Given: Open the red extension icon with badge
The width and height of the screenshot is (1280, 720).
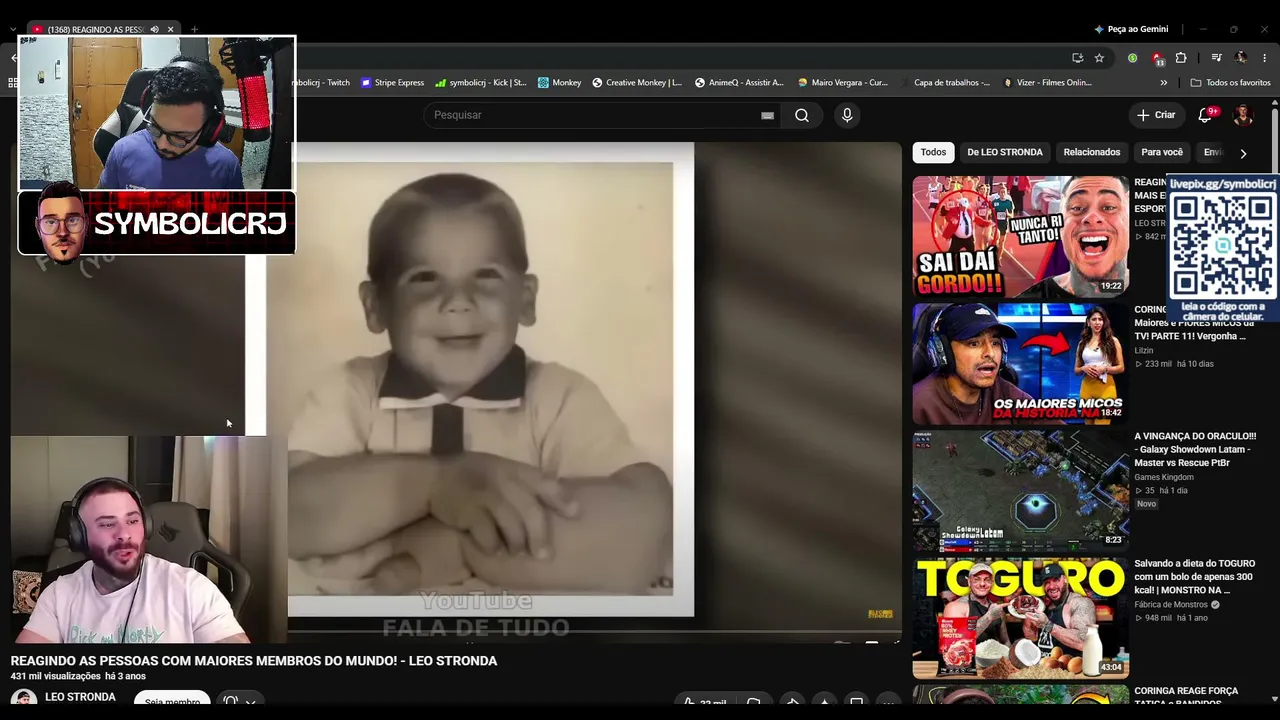Looking at the screenshot, I should (1157, 58).
